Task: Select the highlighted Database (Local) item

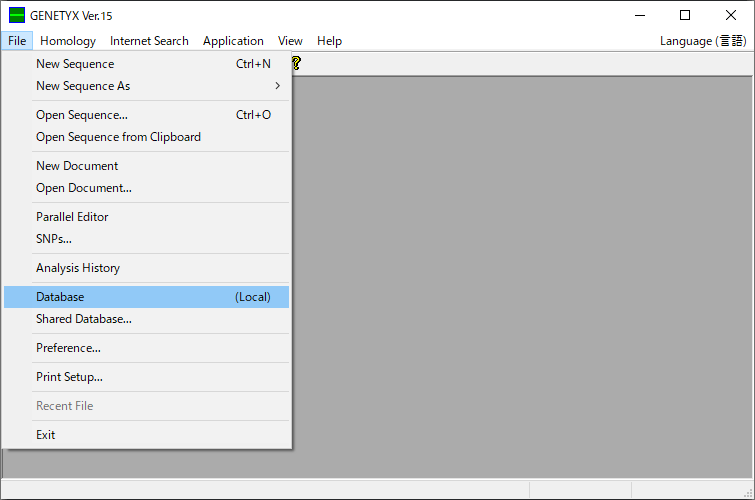Action: click(x=146, y=297)
